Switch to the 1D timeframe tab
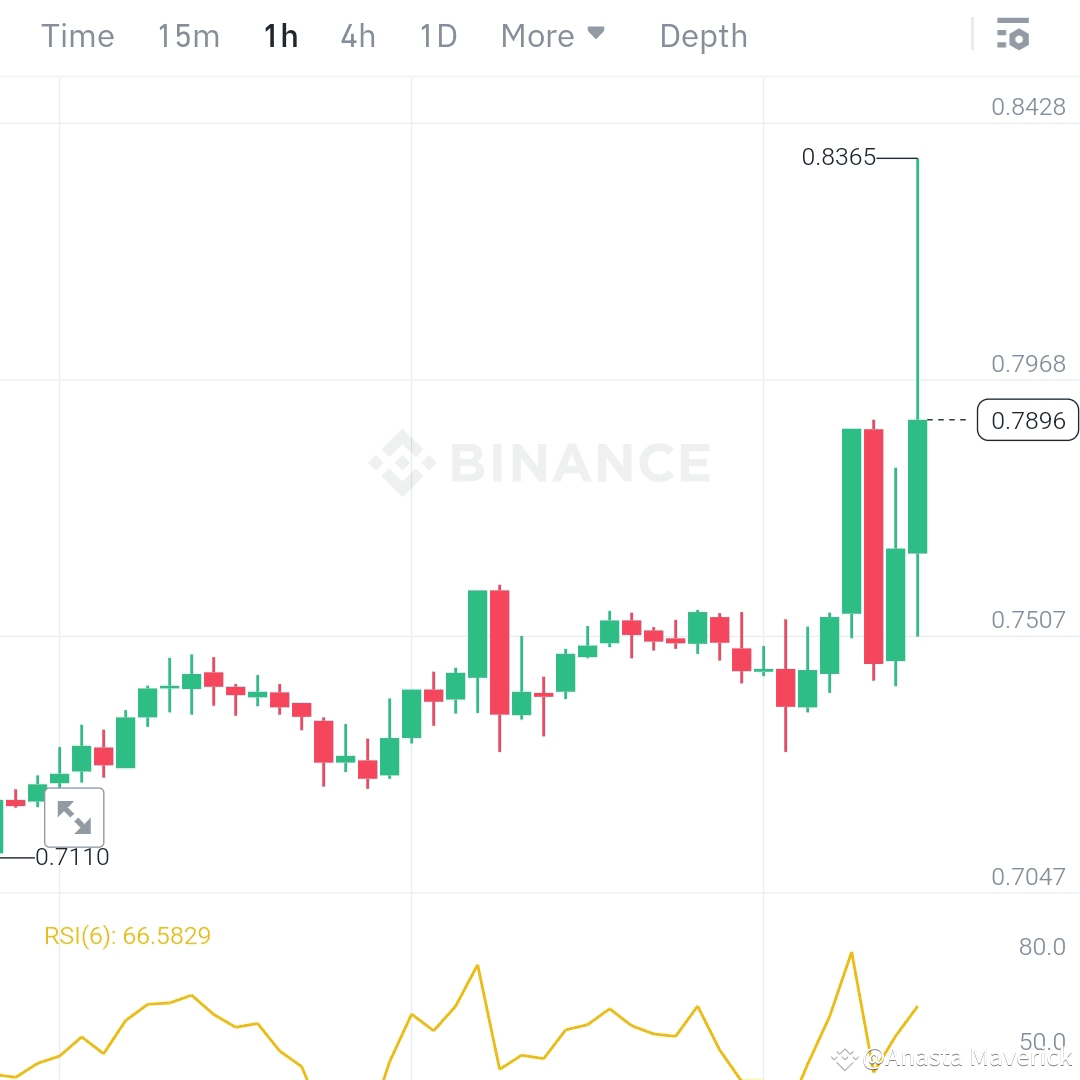Screen dimensions: 1080x1080 tap(437, 35)
